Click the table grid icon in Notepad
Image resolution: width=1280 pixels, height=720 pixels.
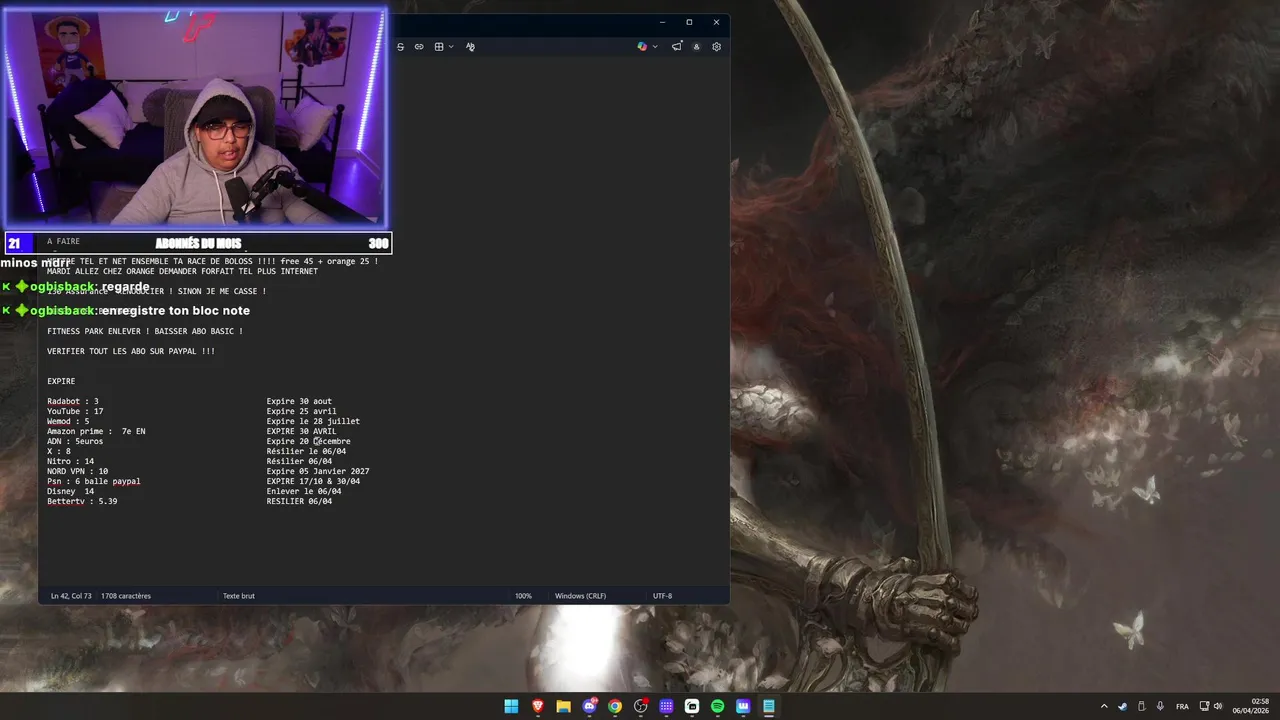[438, 47]
